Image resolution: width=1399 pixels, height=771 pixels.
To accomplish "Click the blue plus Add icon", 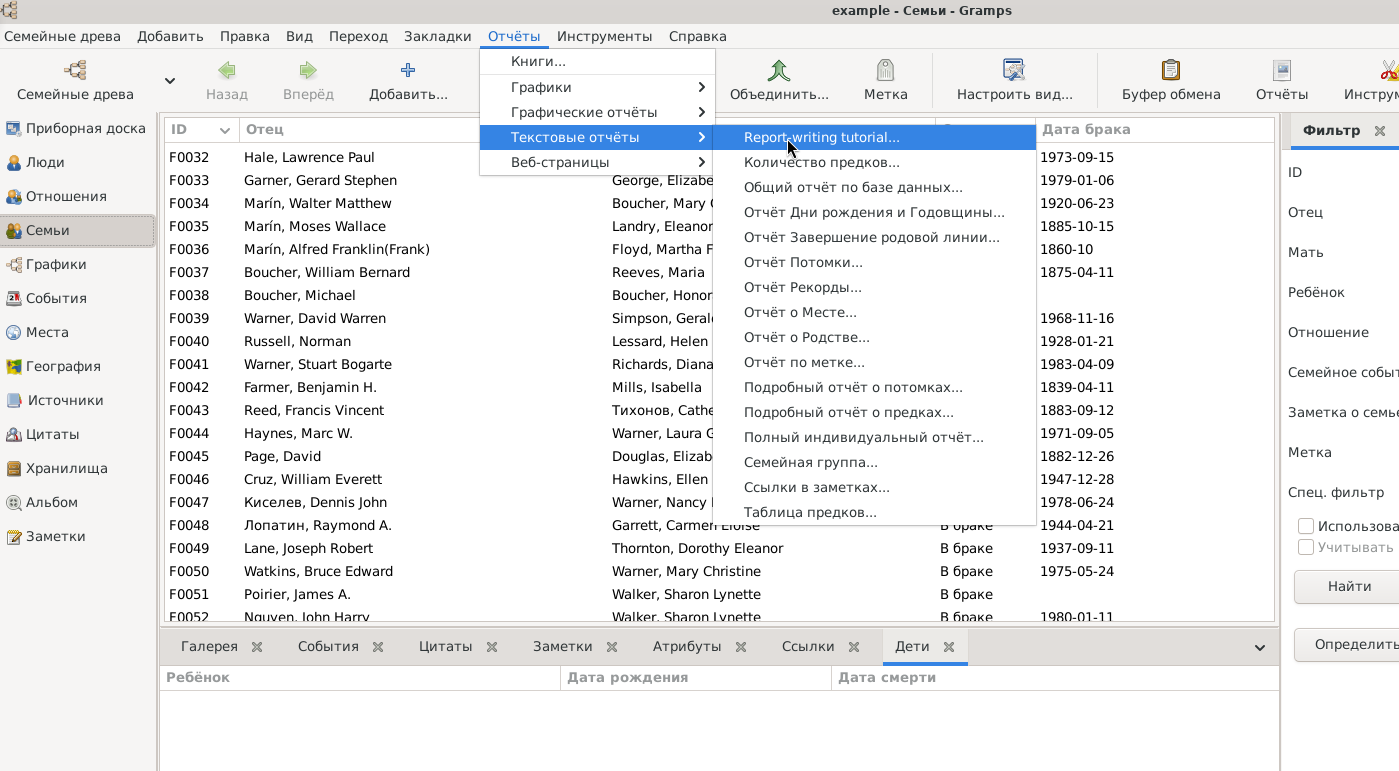I will (x=408, y=70).
